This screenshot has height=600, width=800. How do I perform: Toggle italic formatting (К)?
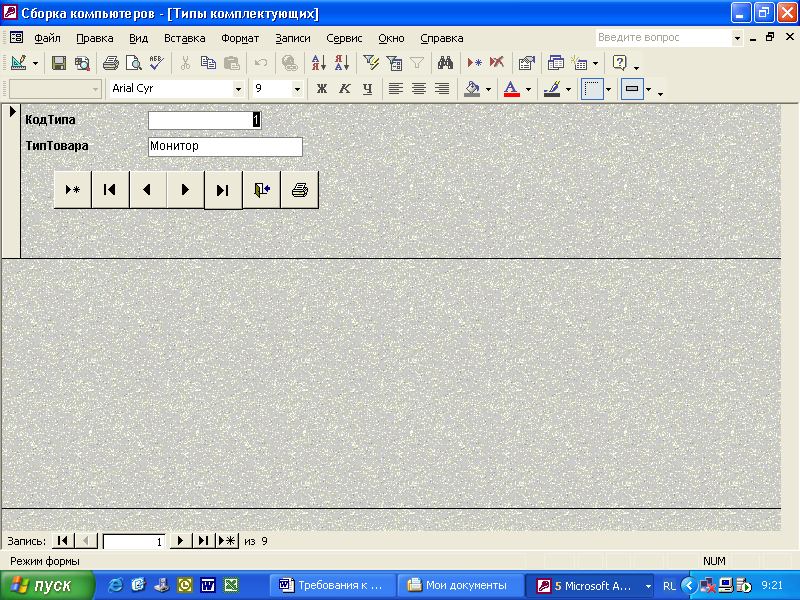(x=344, y=89)
